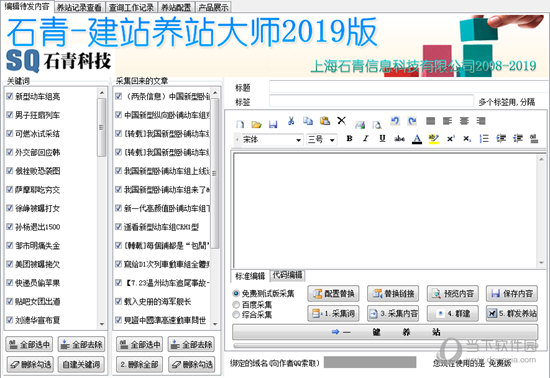The width and height of the screenshot is (550, 378).
Task: Pick the yellow highlight color
Action: tap(434, 139)
